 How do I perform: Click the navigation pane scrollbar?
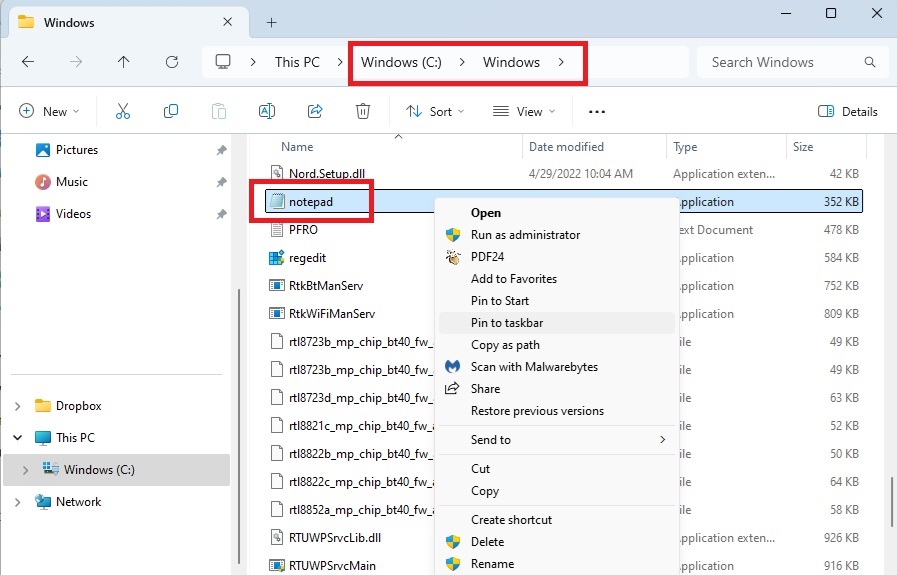coord(239,426)
